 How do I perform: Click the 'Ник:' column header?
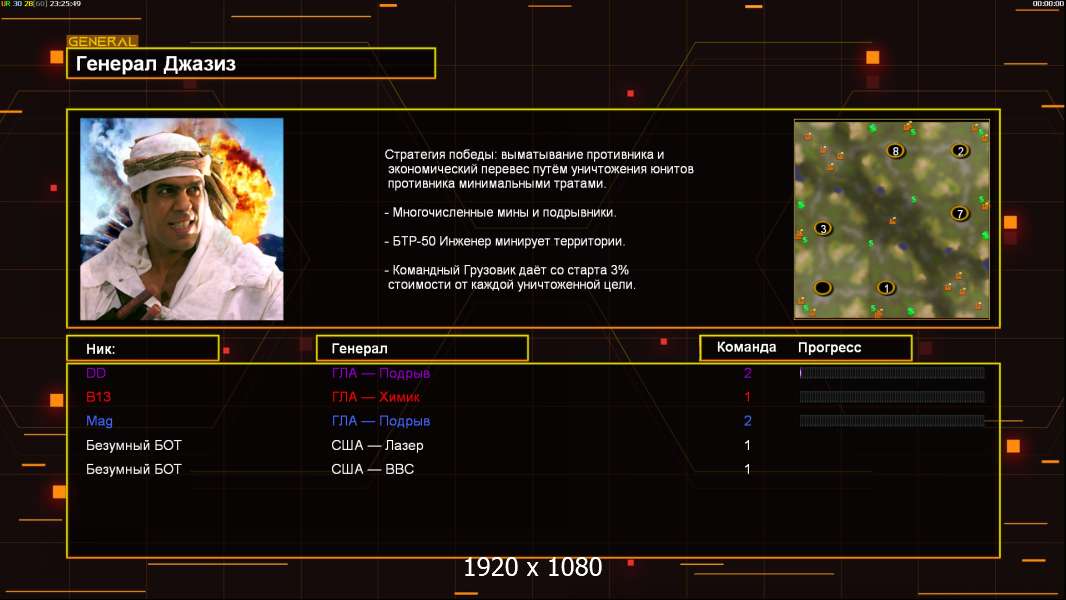point(143,348)
